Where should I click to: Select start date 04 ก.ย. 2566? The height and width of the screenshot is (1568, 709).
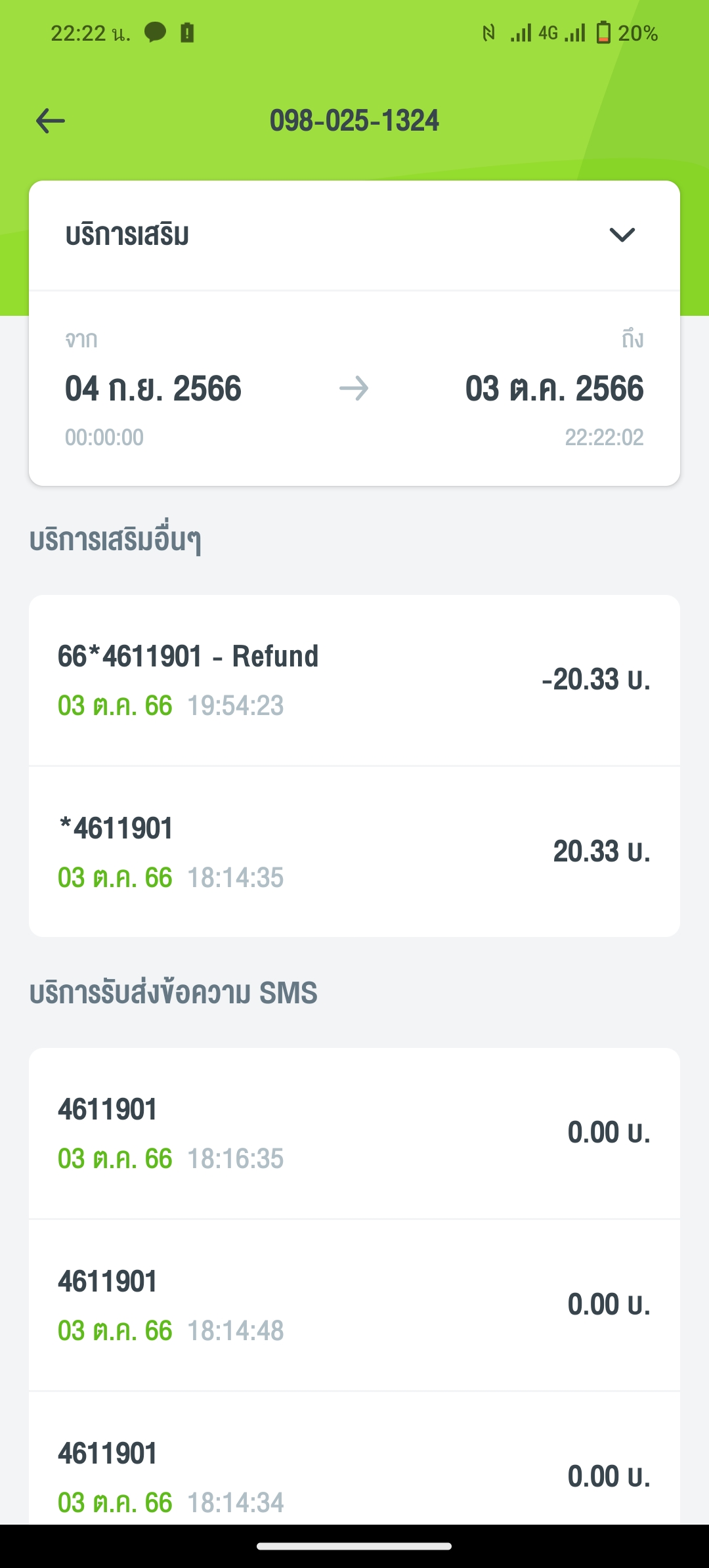[153, 389]
